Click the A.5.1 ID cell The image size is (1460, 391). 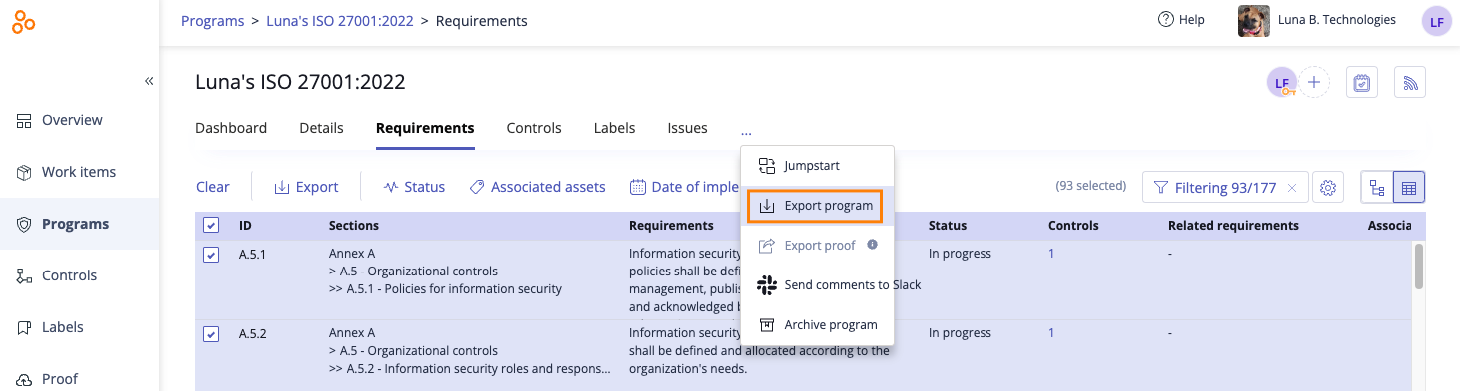coord(253,254)
